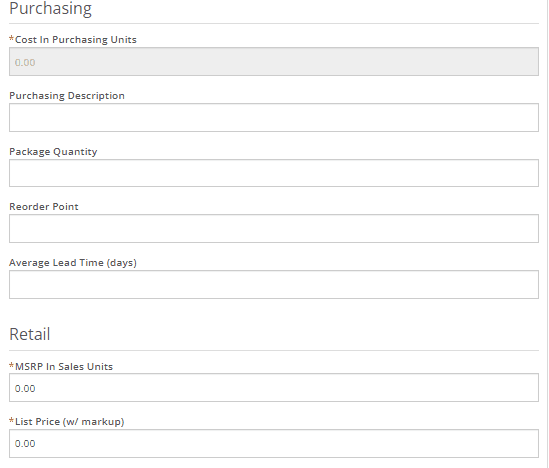Click the Package Quantity label

[x=53, y=152]
